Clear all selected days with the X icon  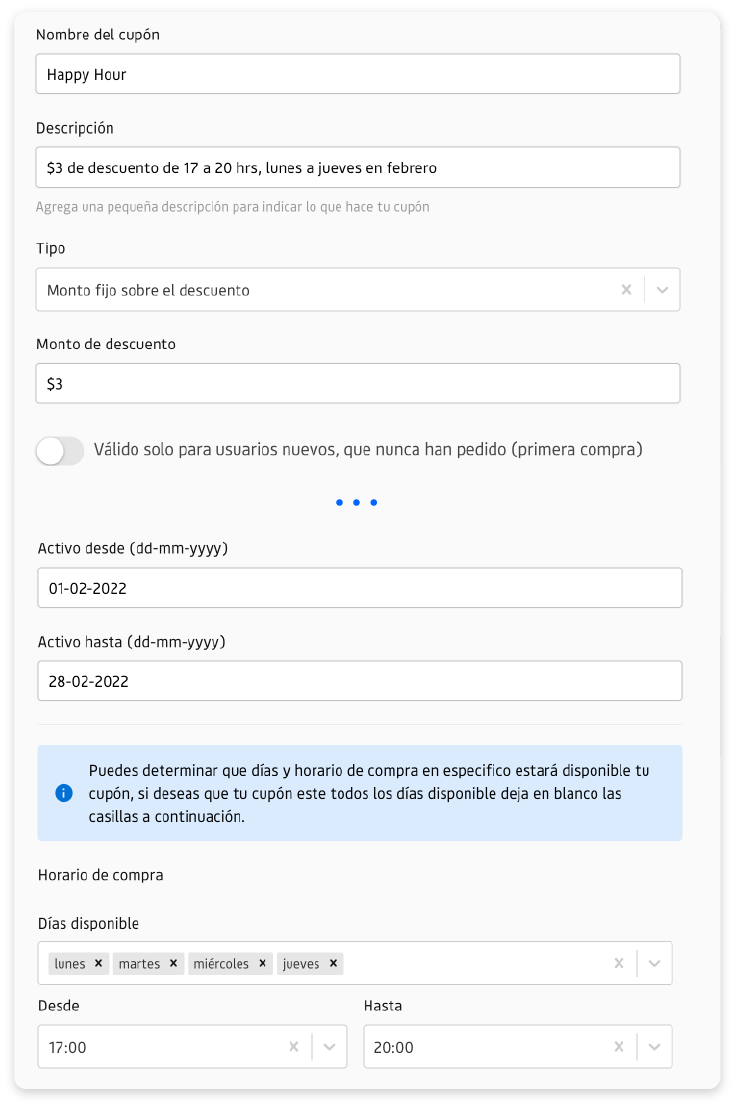click(x=619, y=963)
